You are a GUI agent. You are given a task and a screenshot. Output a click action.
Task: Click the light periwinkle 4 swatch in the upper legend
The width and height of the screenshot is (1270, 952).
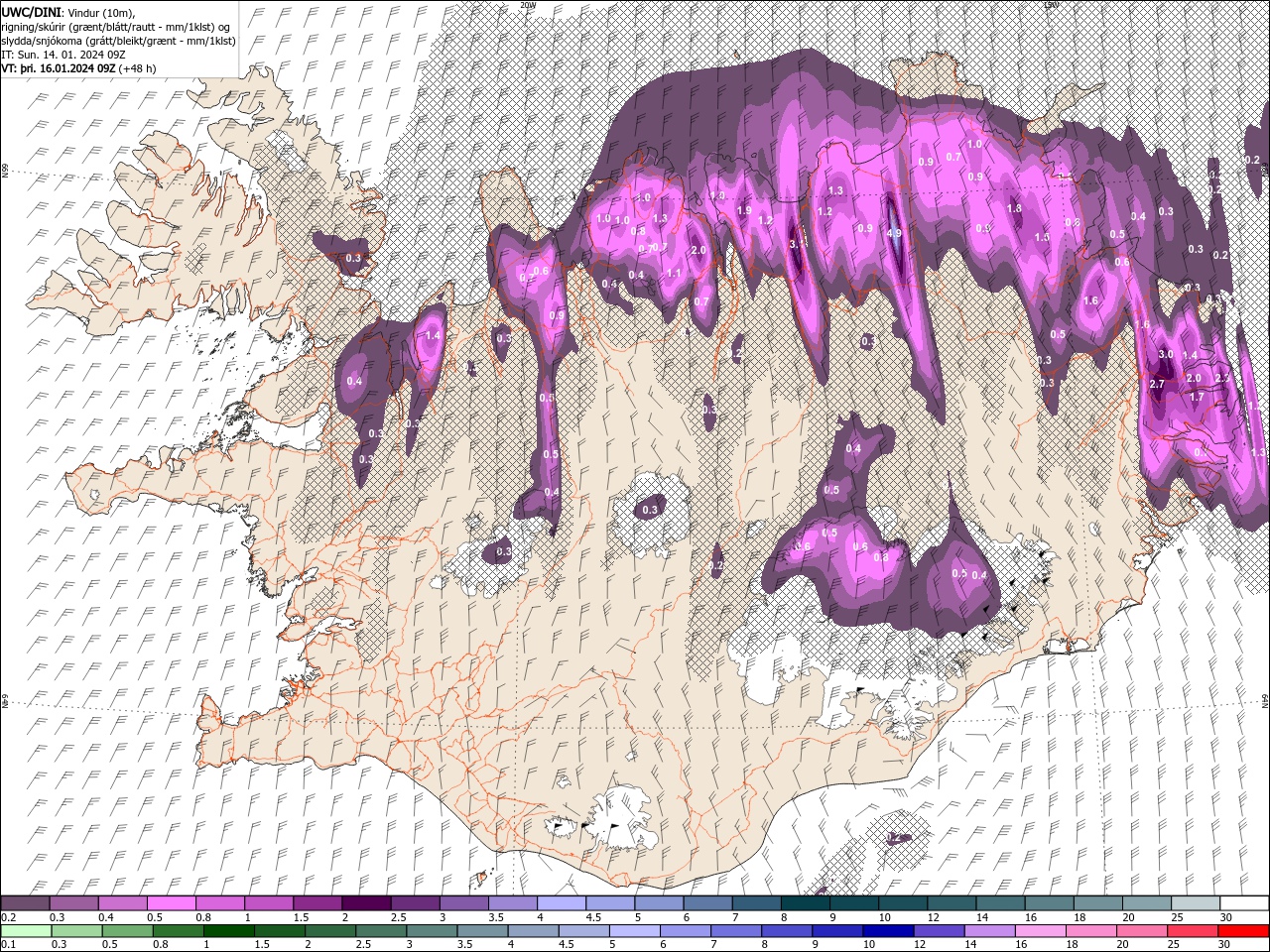click(562, 903)
